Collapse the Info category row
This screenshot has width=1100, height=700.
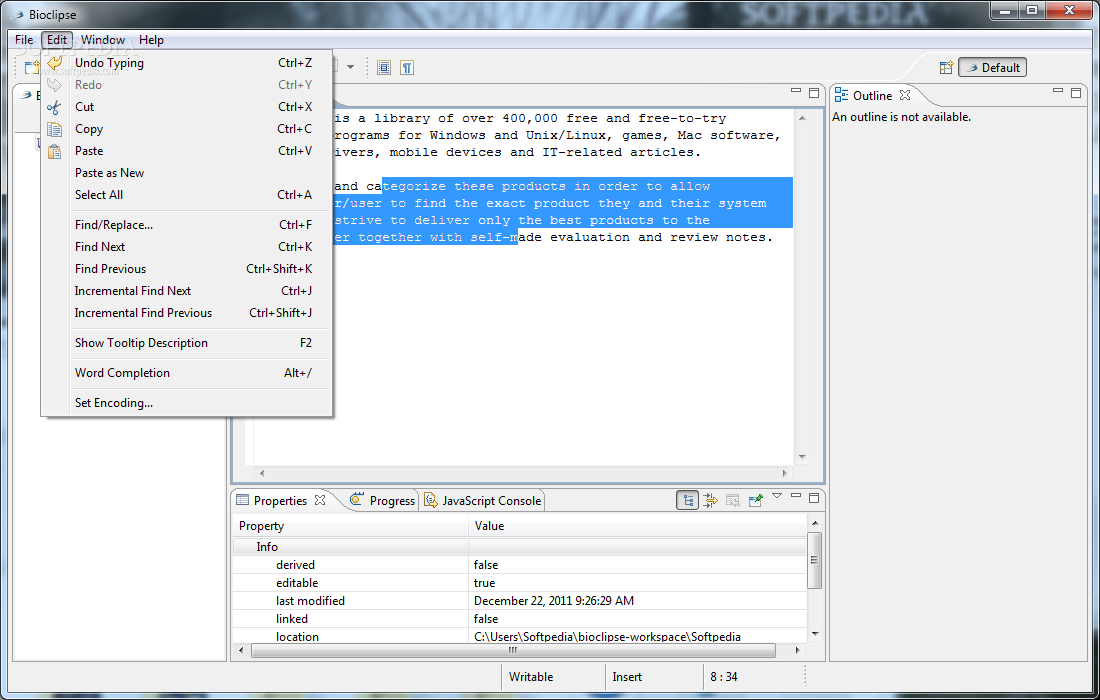point(519,547)
